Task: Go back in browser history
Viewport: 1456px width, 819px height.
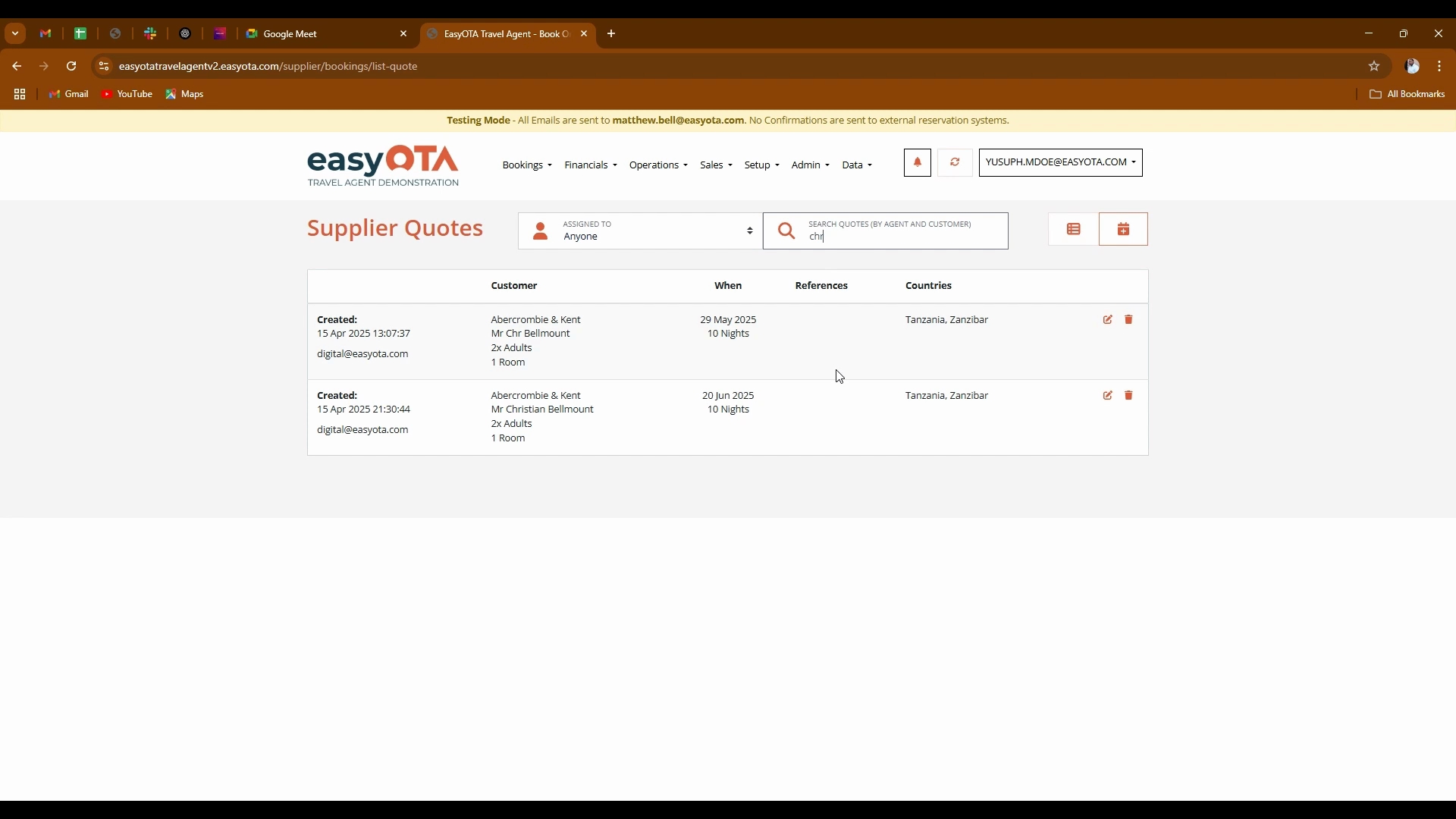Action: click(x=17, y=66)
